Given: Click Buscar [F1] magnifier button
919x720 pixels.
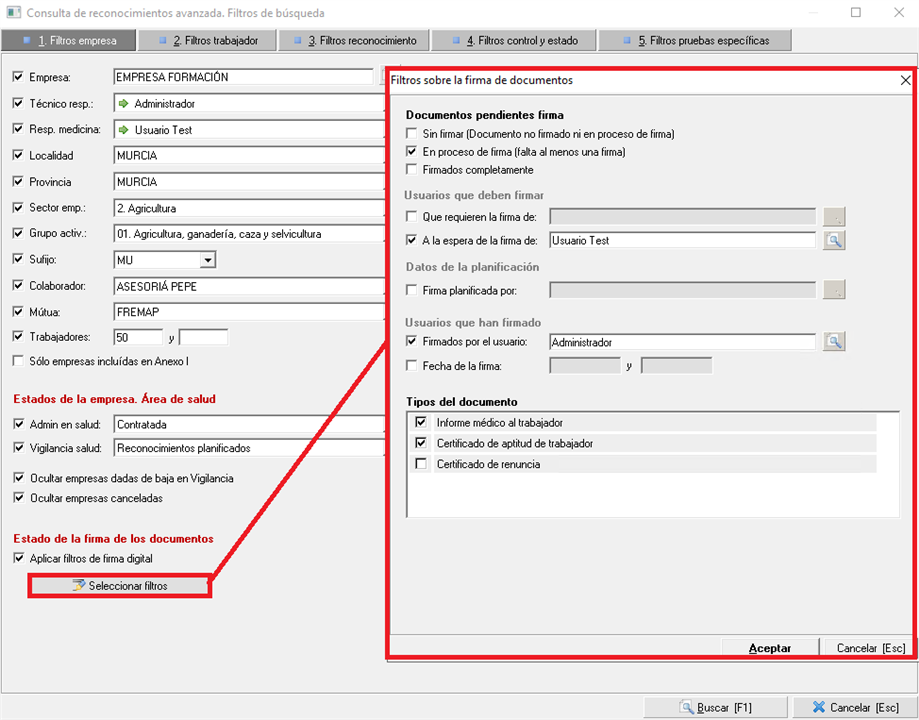Looking at the screenshot, I should pos(715,707).
